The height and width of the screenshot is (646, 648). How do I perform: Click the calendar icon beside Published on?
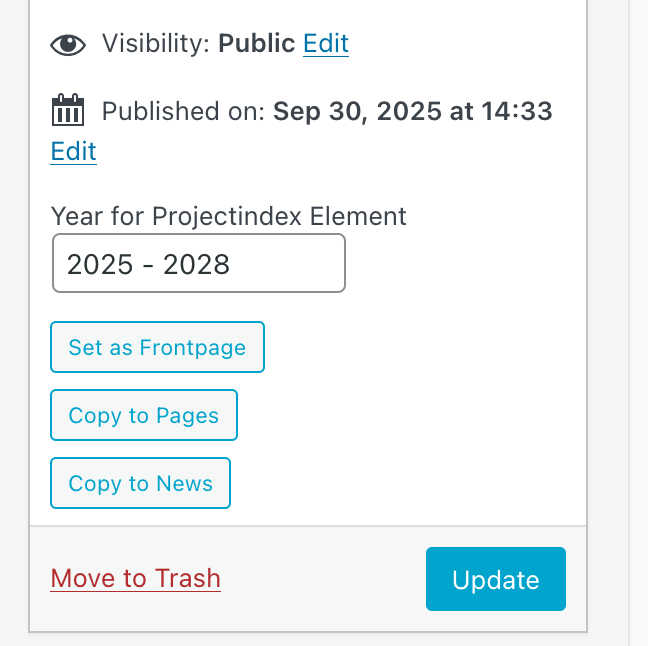point(68,110)
